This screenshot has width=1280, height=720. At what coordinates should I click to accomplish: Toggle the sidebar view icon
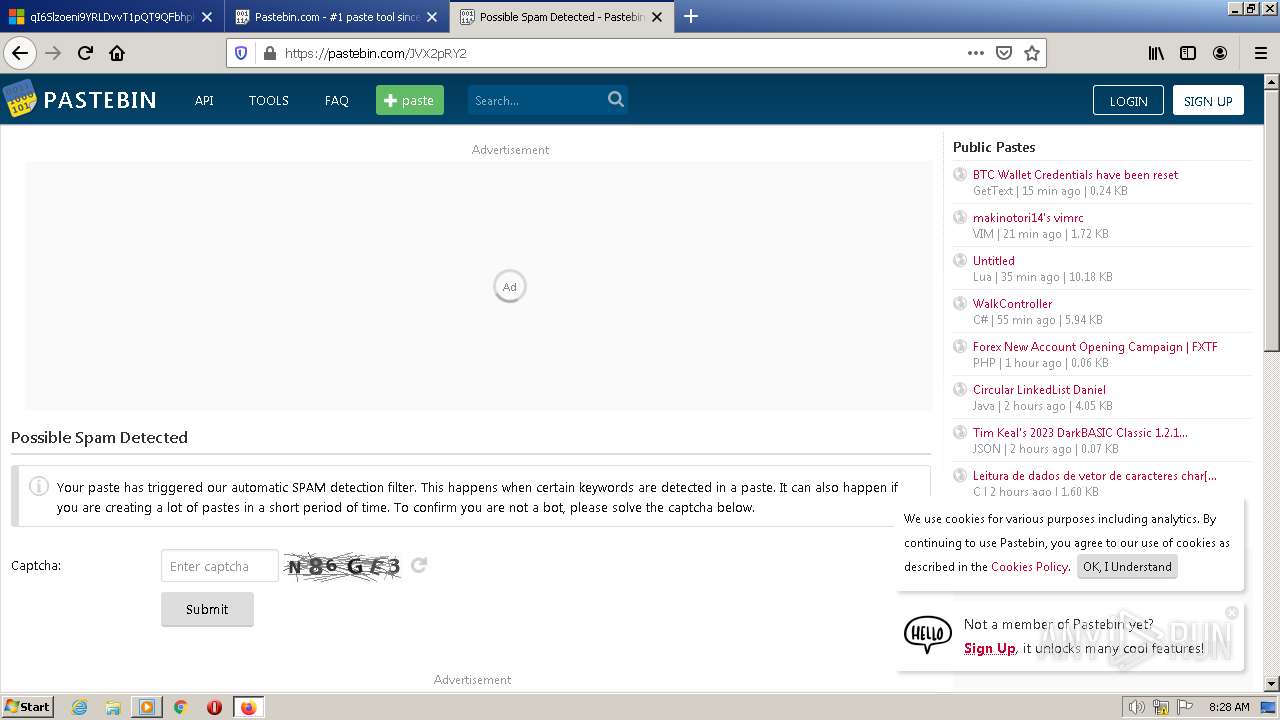click(x=1188, y=53)
